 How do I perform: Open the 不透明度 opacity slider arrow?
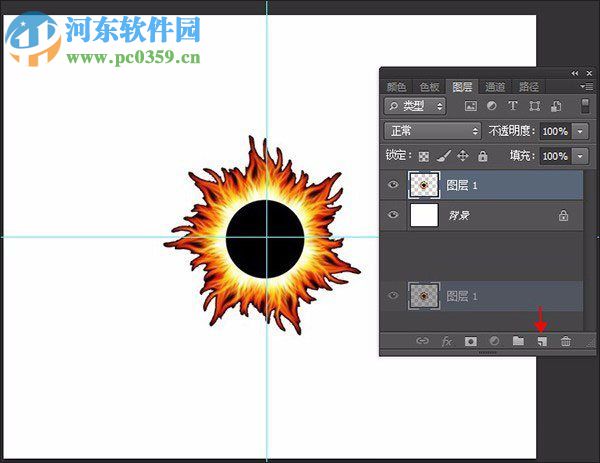tap(580, 132)
